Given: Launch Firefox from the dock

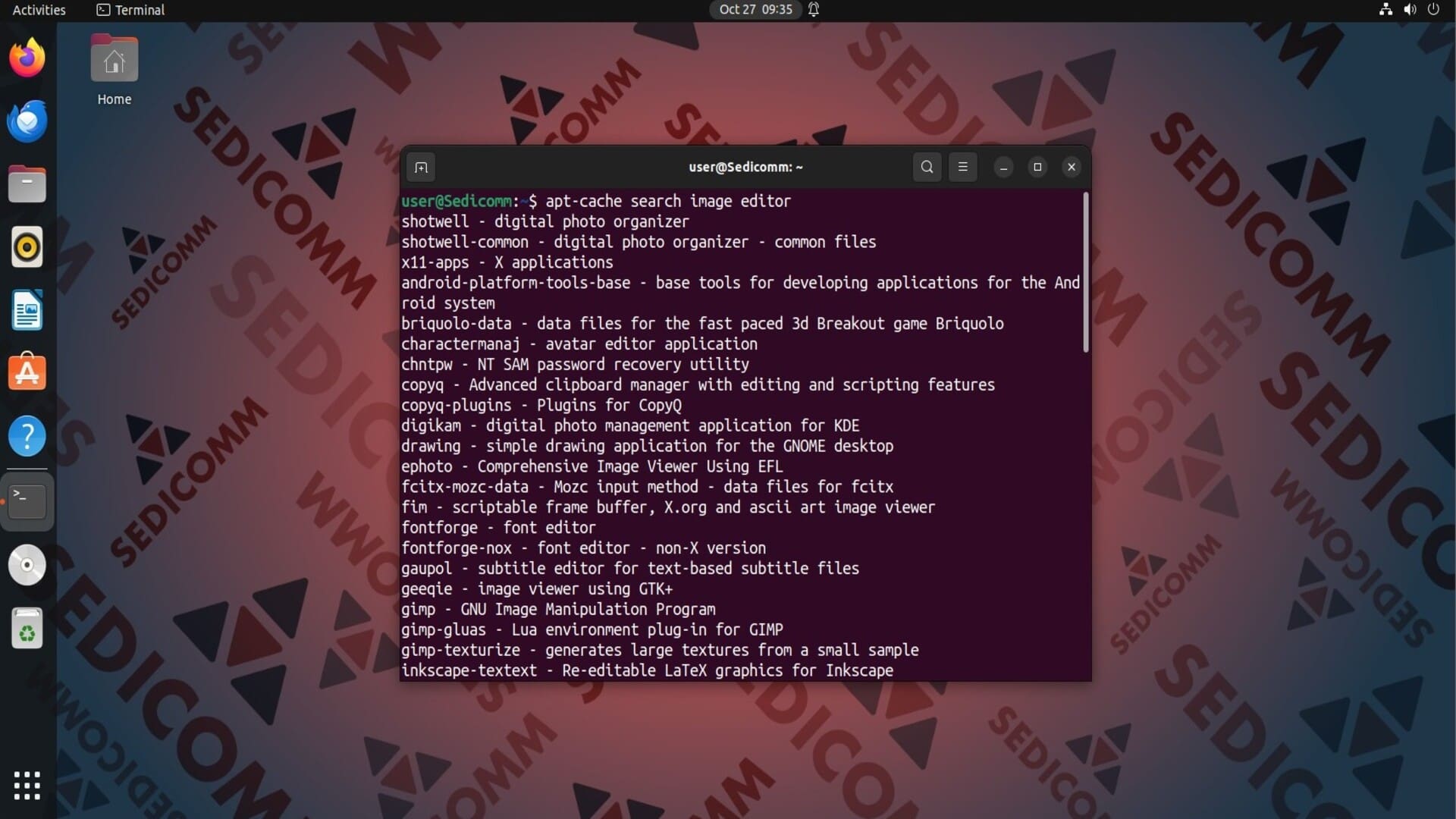Looking at the screenshot, I should coord(27,58).
